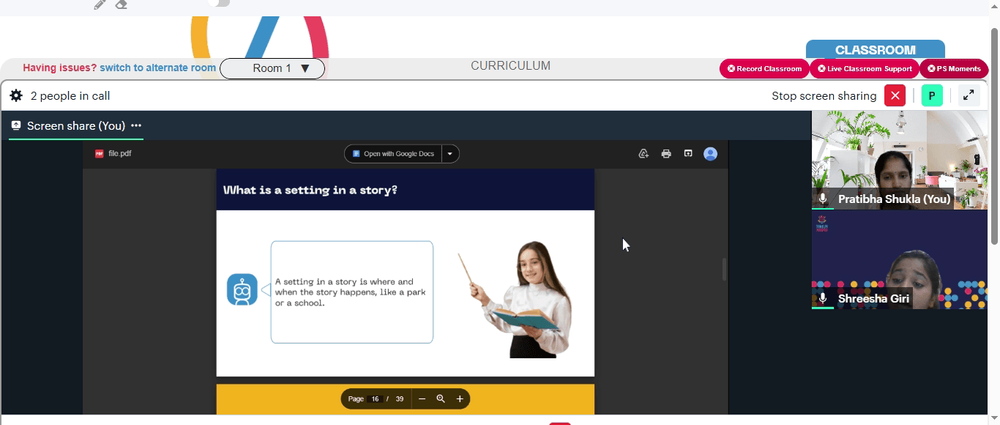Image resolution: width=1000 pixels, height=425 pixels.
Task: Expand Open with Google Docs arrow
Action: 450,154
